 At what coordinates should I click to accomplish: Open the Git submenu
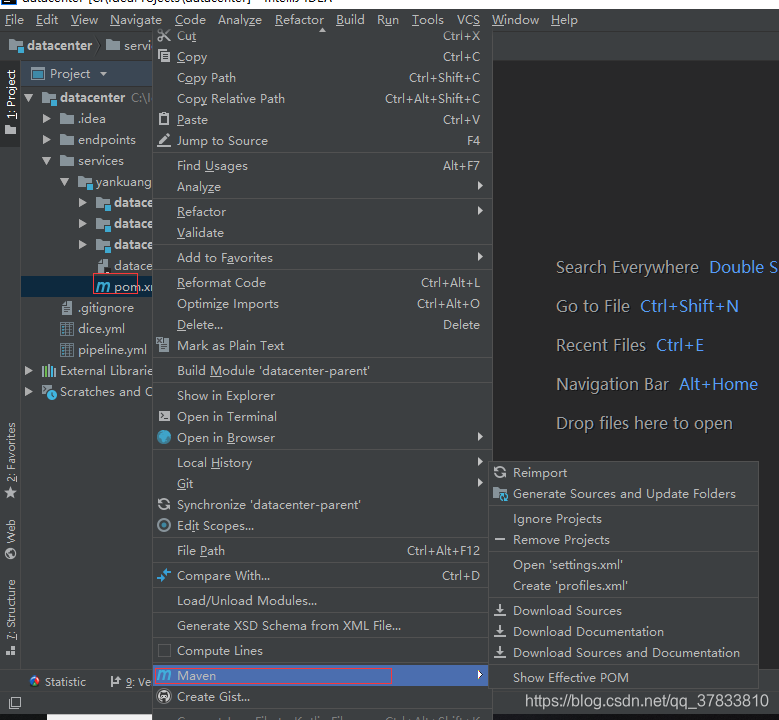[322, 483]
